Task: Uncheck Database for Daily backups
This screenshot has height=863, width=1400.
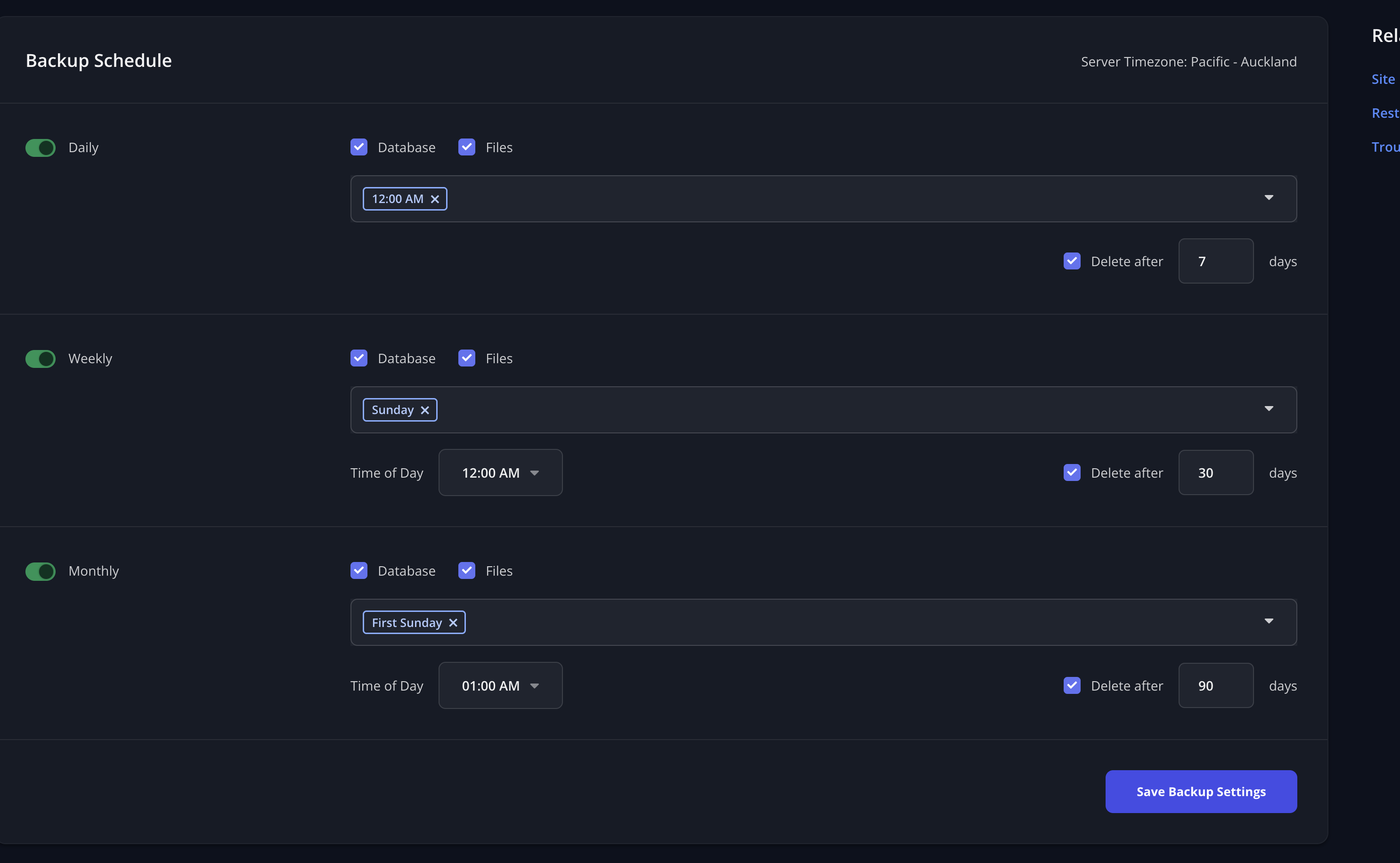Action: [x=359, y=147]
